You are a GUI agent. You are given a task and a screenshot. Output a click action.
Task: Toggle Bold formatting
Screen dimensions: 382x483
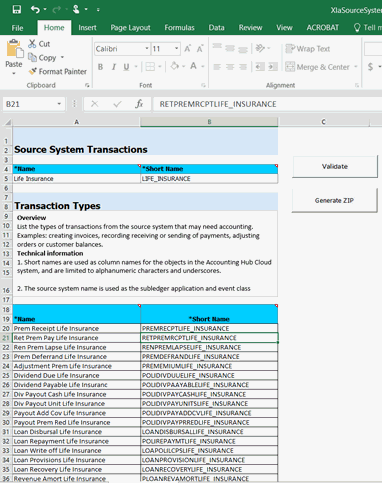(100, 67)
